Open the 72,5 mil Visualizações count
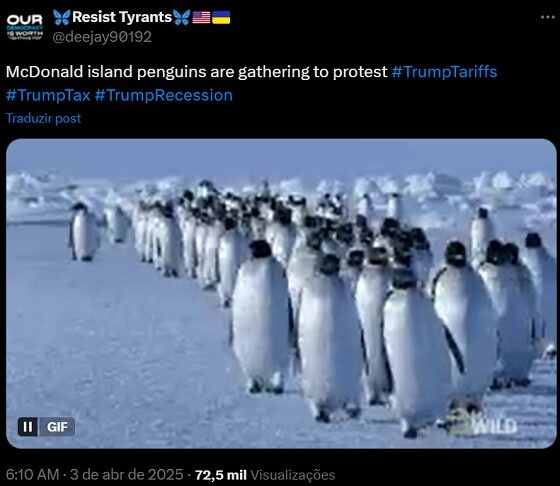 click(x=265, y=475)
